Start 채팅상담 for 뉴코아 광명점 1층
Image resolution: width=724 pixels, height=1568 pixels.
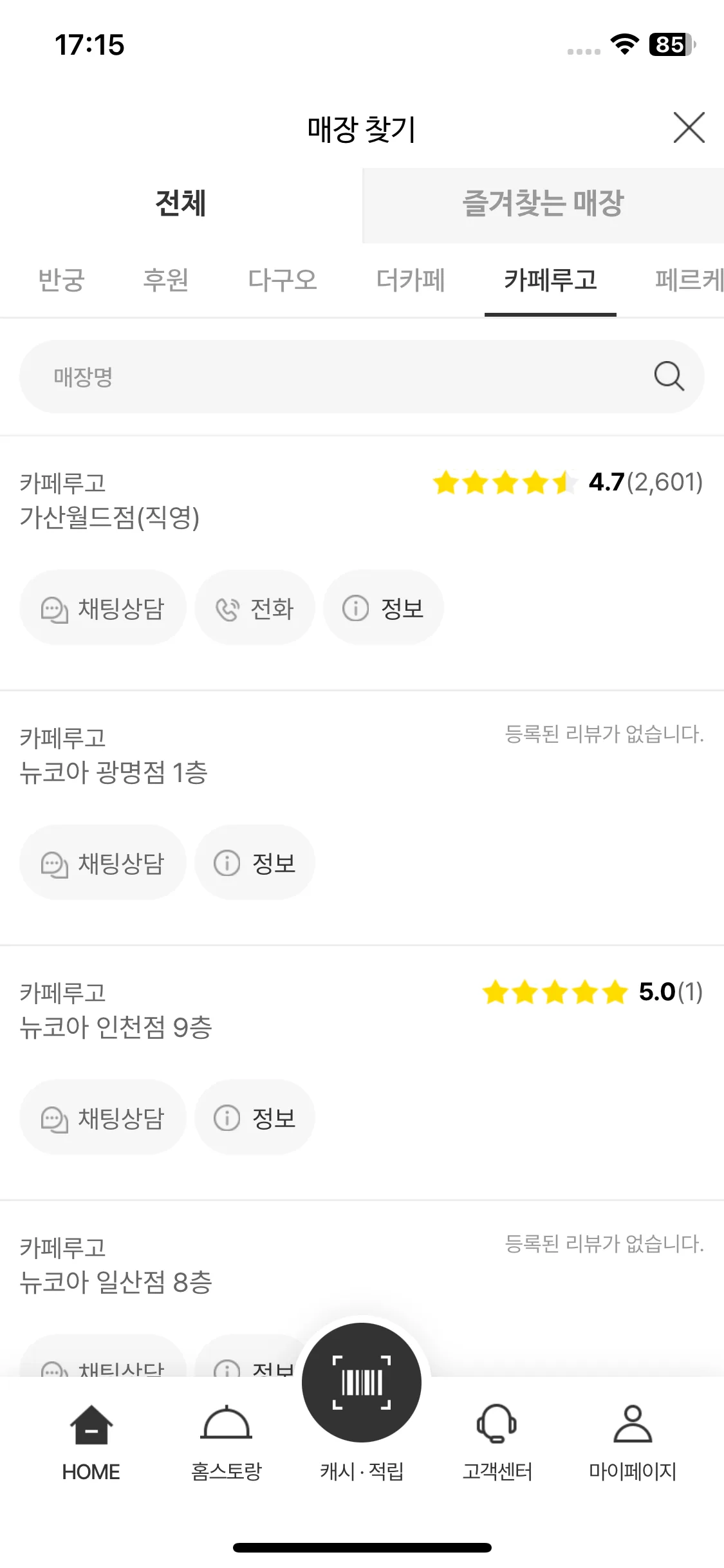pyautogui.click(x=103, y=863)
